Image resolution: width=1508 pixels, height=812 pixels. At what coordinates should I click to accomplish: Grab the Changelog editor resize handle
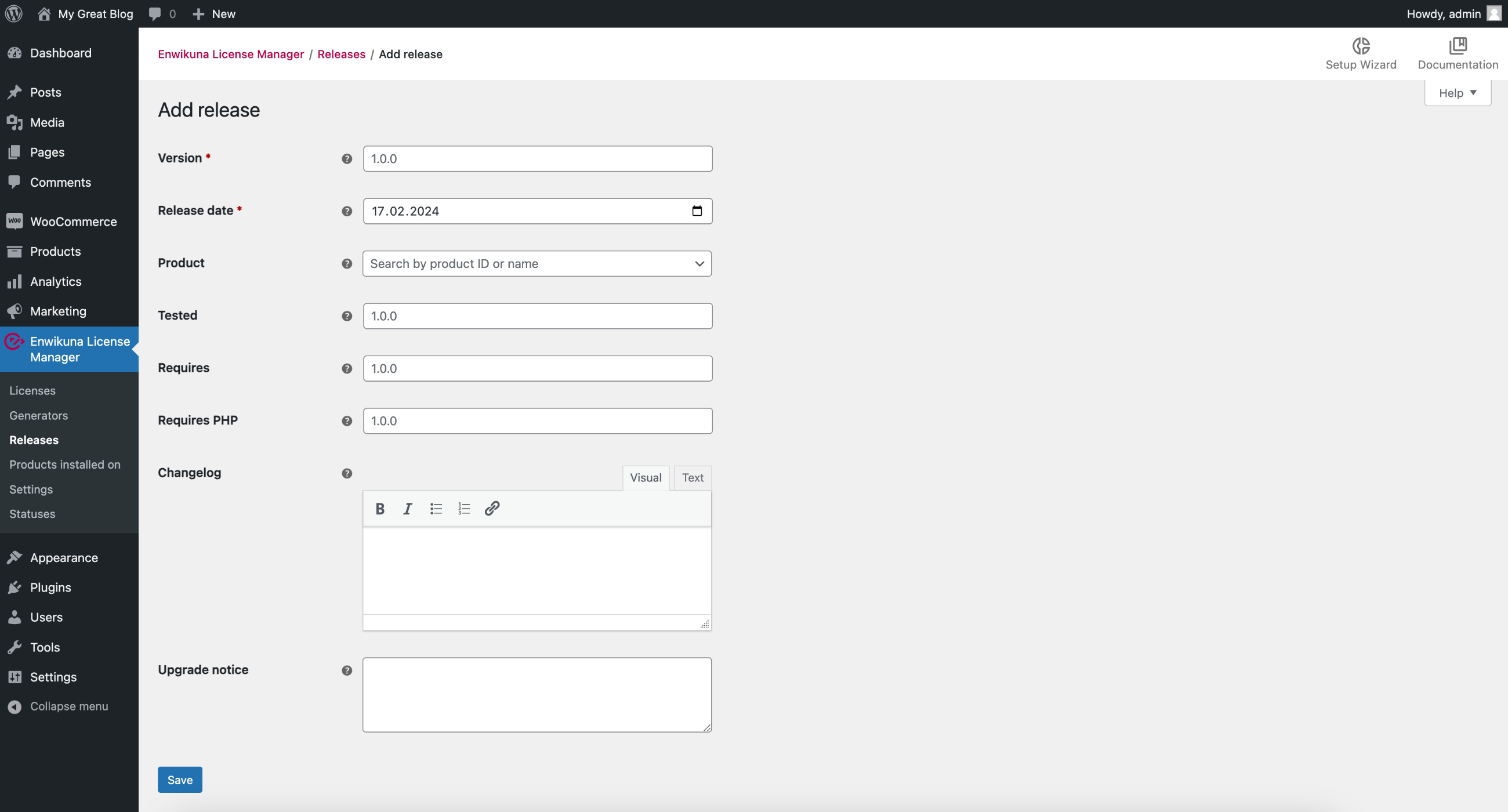point(705,624)
